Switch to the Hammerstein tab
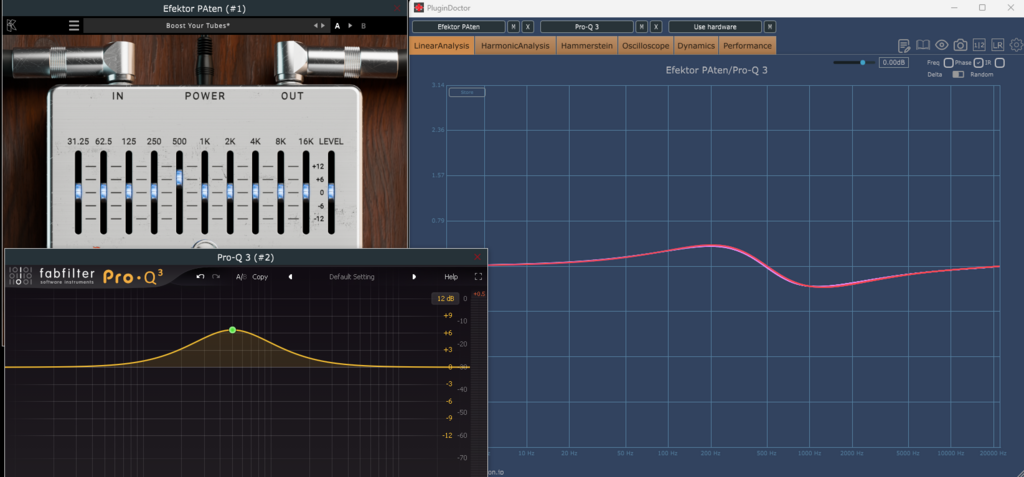 point(587,46)
